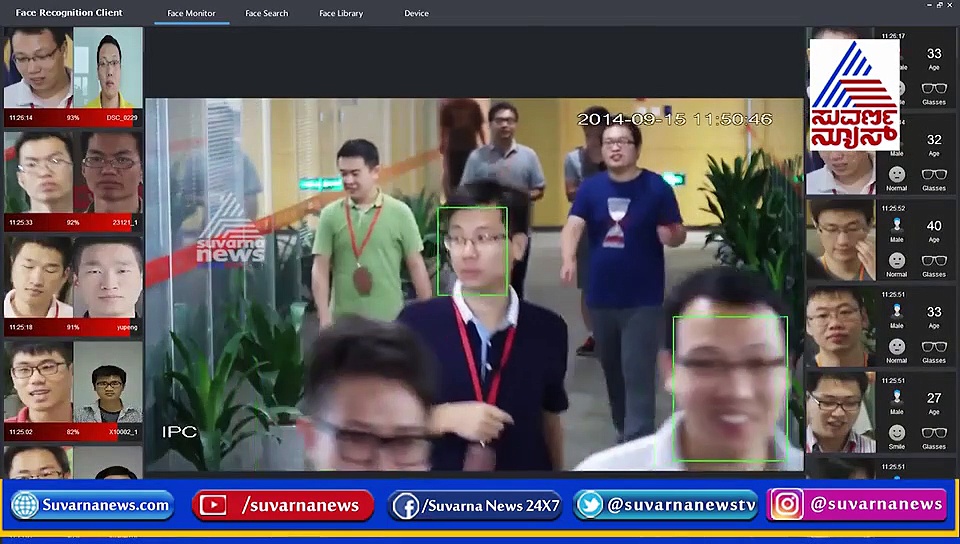Select the face snapshot of the Age 27 record
Image resolution: width=960 pixels, height=544 pixels.
[x=841, y=412]
